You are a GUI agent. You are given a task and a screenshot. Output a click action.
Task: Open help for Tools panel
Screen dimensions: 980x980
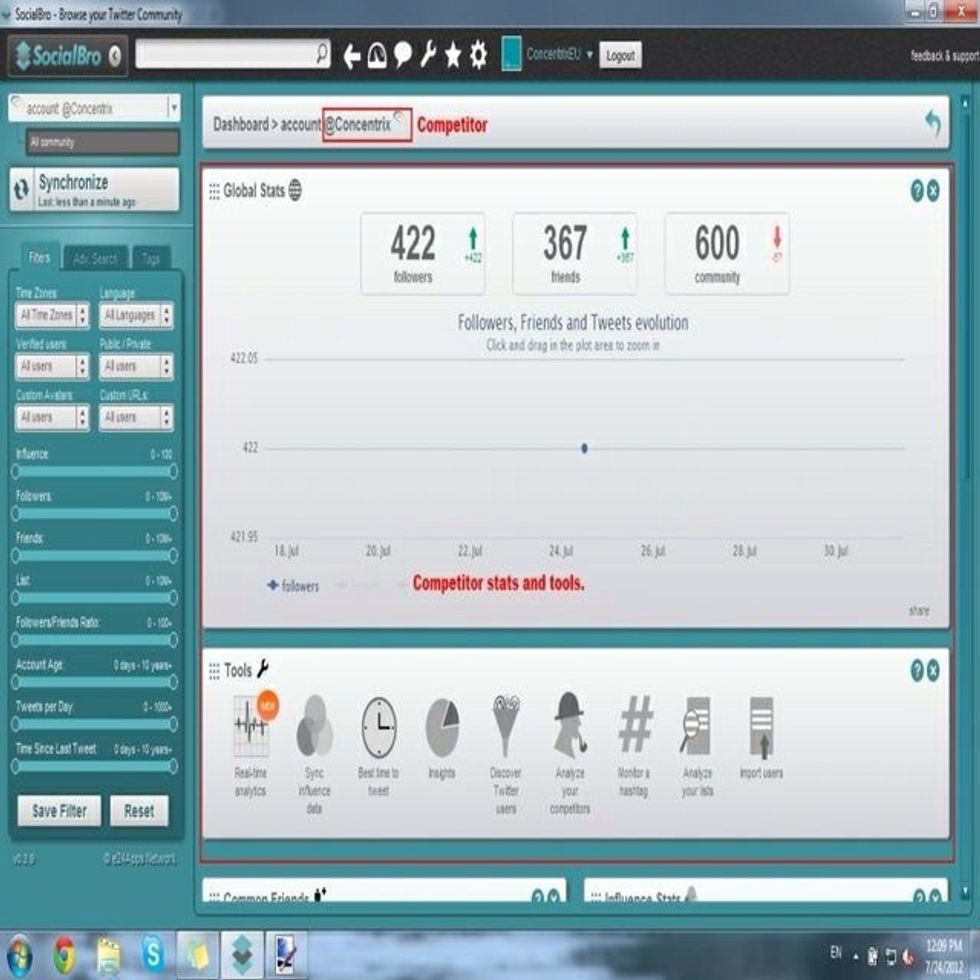916,671
